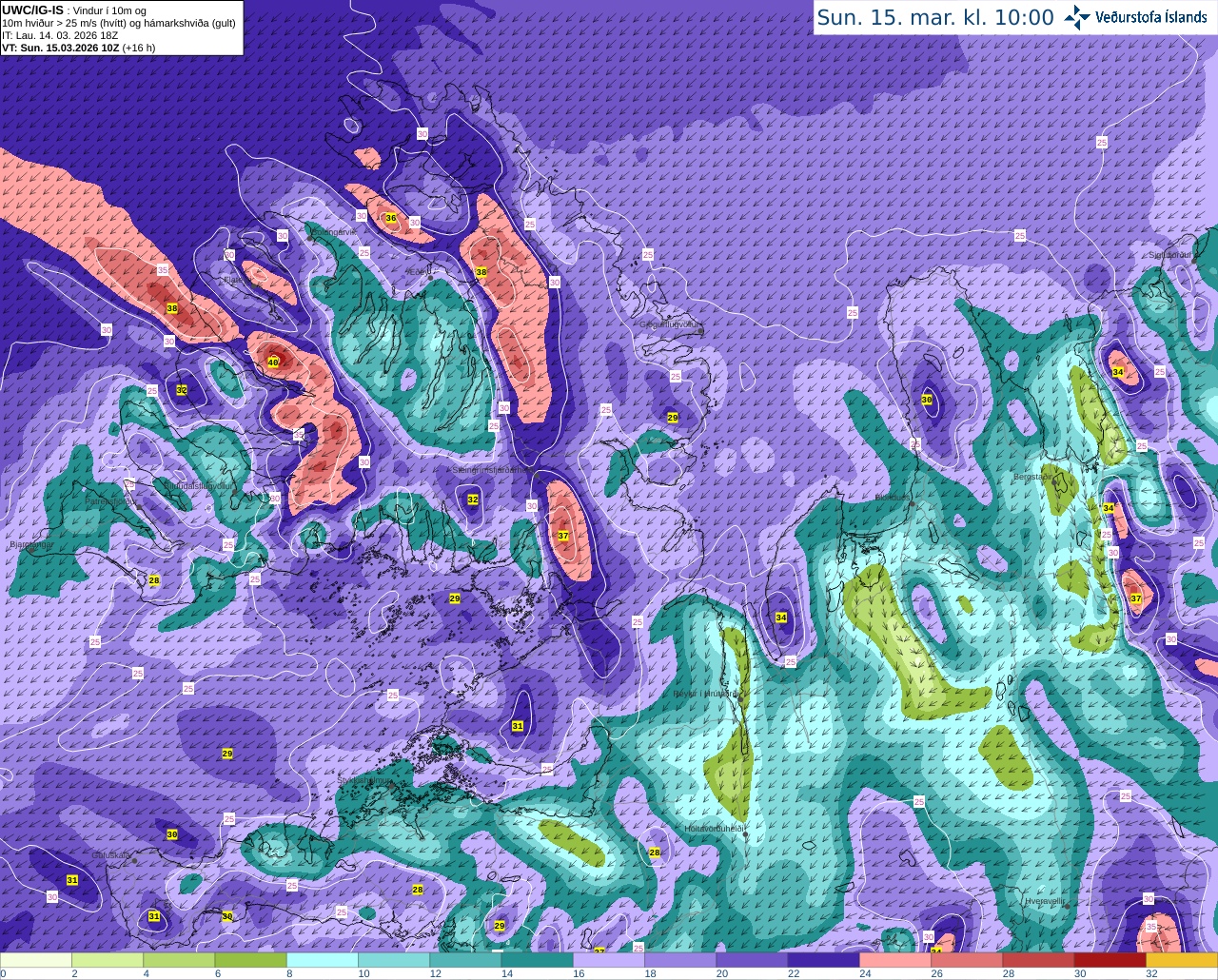Click the Sun. 15. mar. kl. 10:00 timestamp

coord(935,17)
